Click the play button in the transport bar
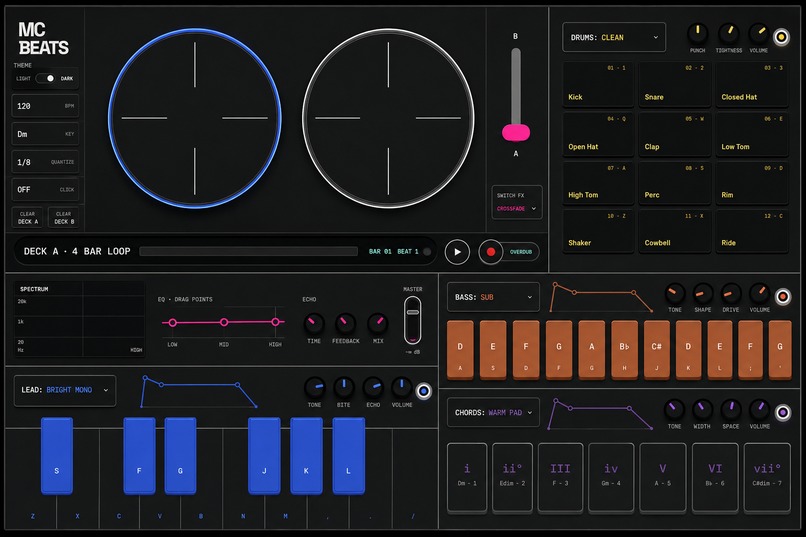Image resolution: width=806 pixels, height=537 pixels. (457, 252)
